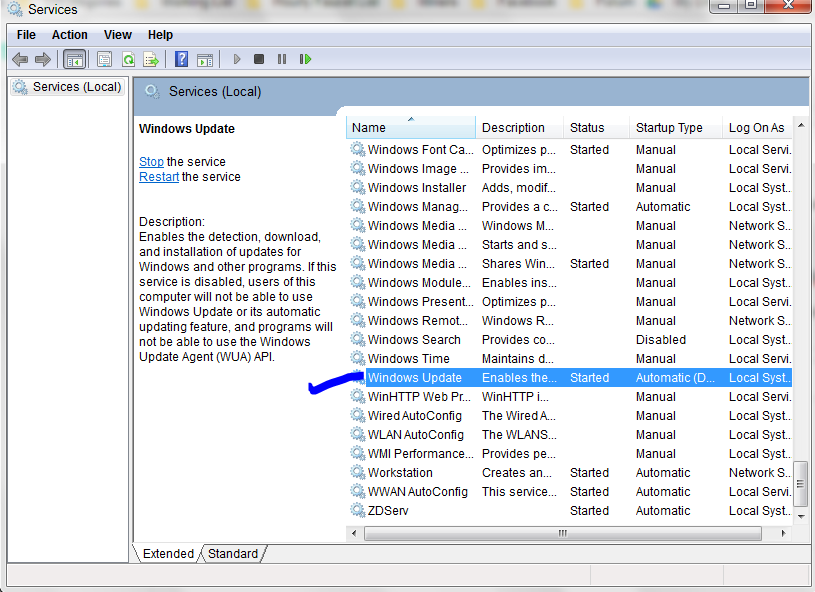The width and height of the screenshot is (815, 592).
Task: Click the Disabled startup type cell
Action: (661, 339)
